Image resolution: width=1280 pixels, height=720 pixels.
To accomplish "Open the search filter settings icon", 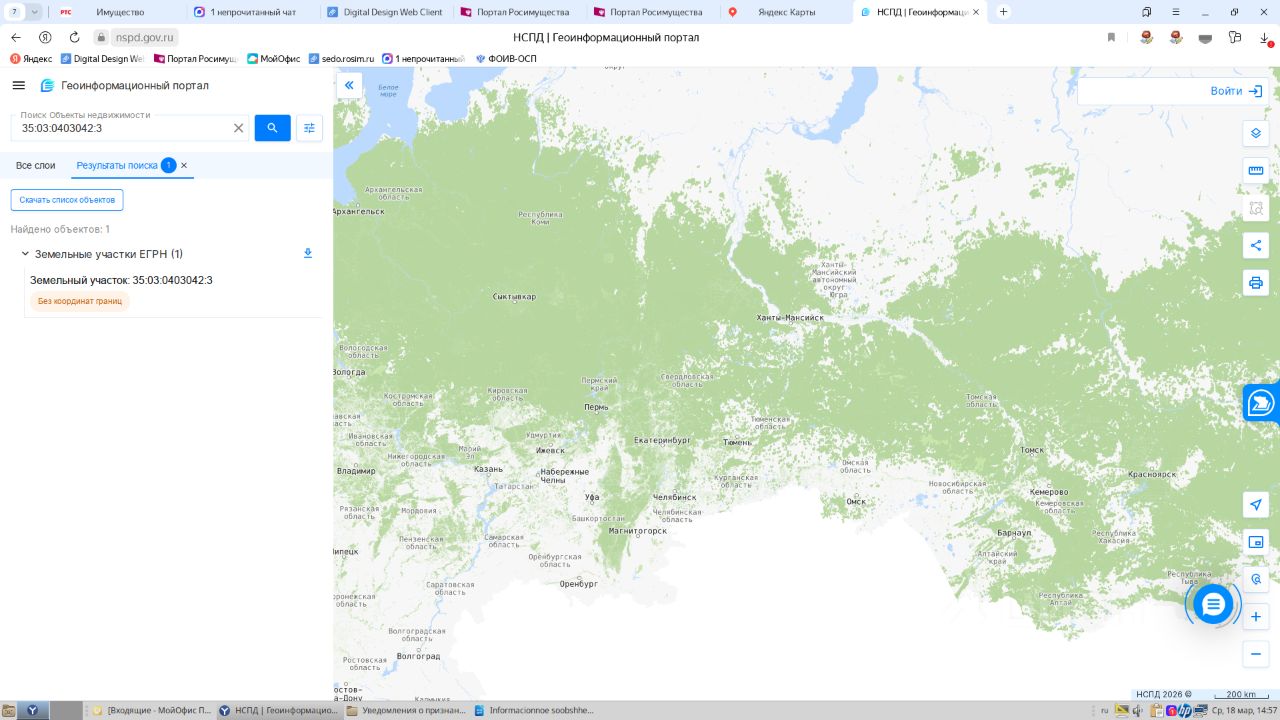I will (309, 128).
